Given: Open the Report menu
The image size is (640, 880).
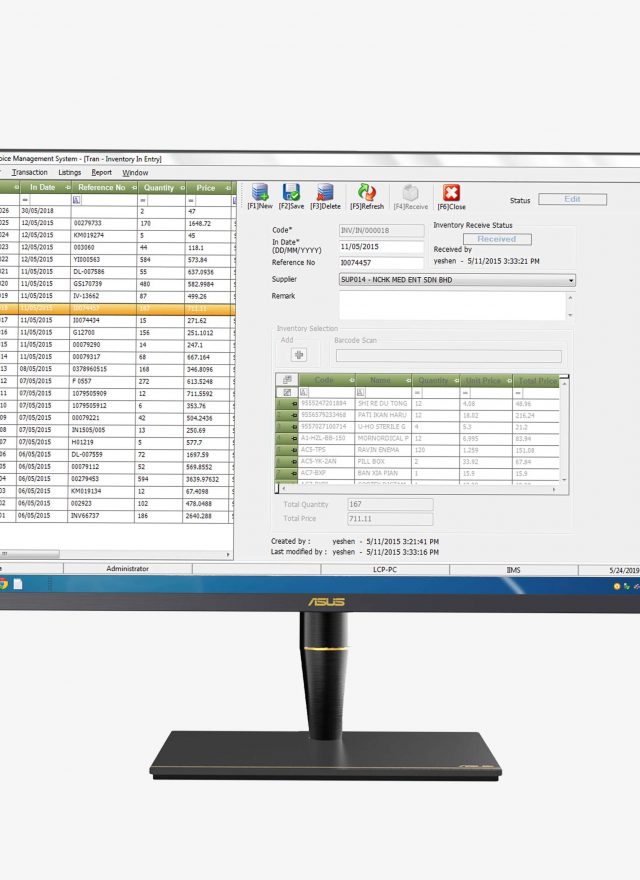Looking at the screenshot, I should pyautogui.click(x=102, y=172).
